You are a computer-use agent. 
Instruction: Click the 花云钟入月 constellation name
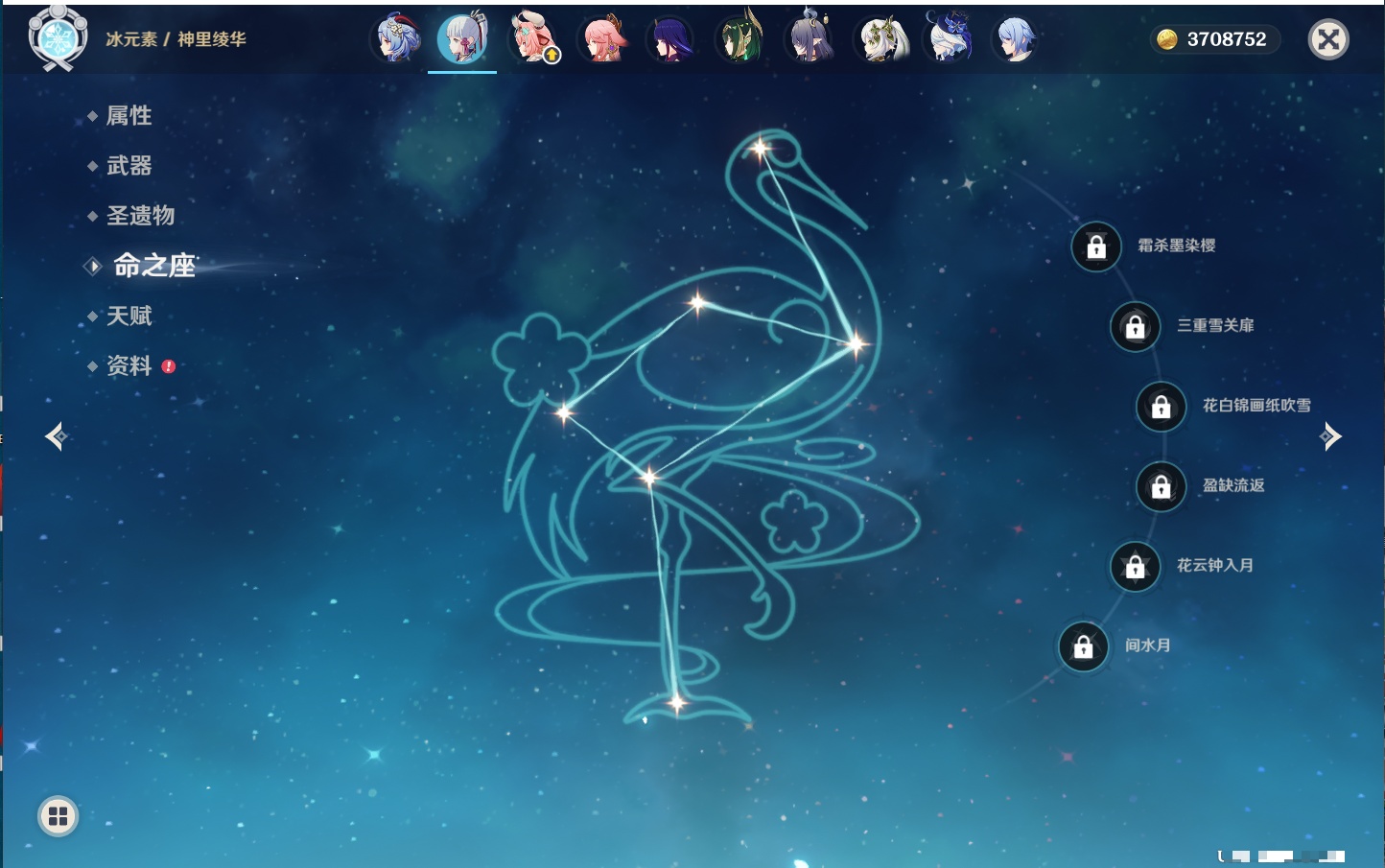[x=1215, y=565]
